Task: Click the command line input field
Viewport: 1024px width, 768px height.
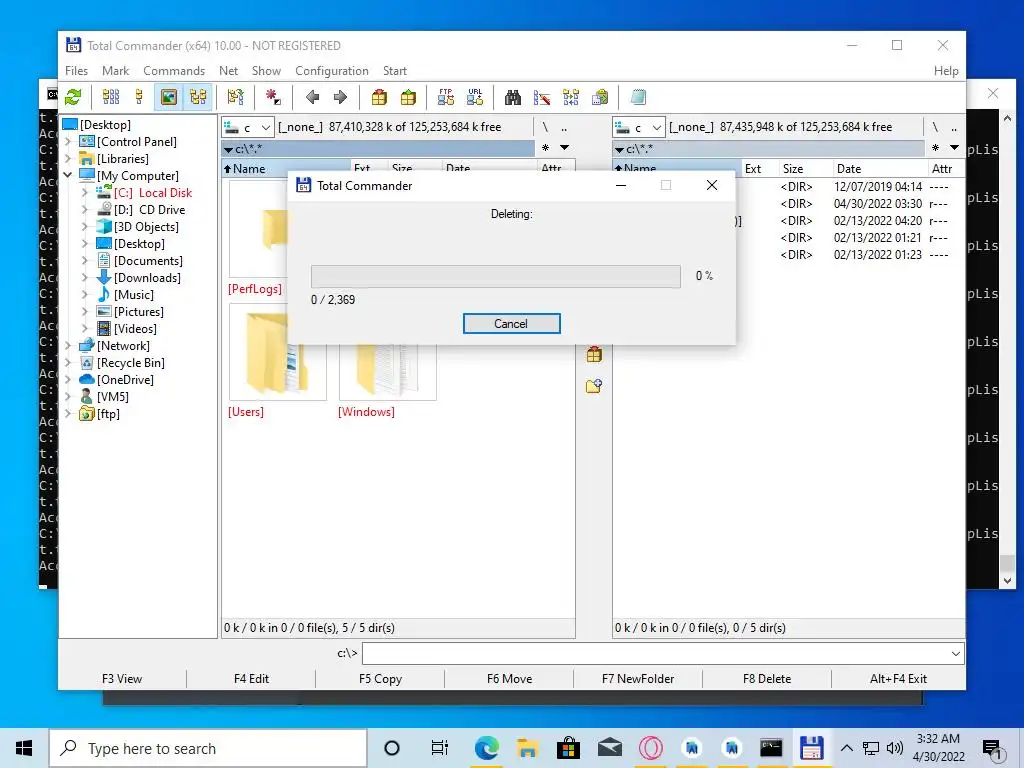Action: coord(655,653)
